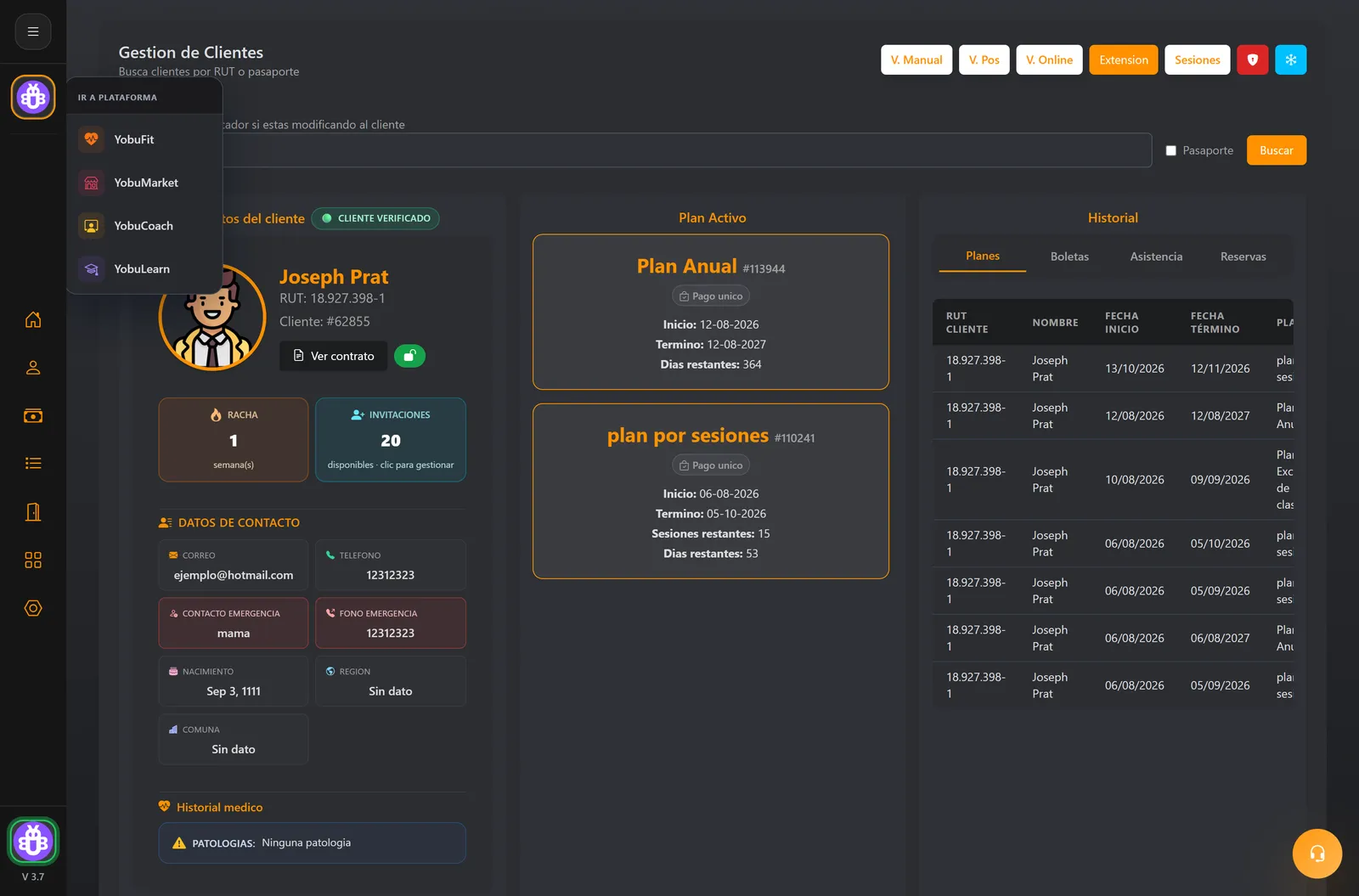Select YobuLearn in platform menu
Viewport: 1359px width, 896px height.
coord(144,269)
